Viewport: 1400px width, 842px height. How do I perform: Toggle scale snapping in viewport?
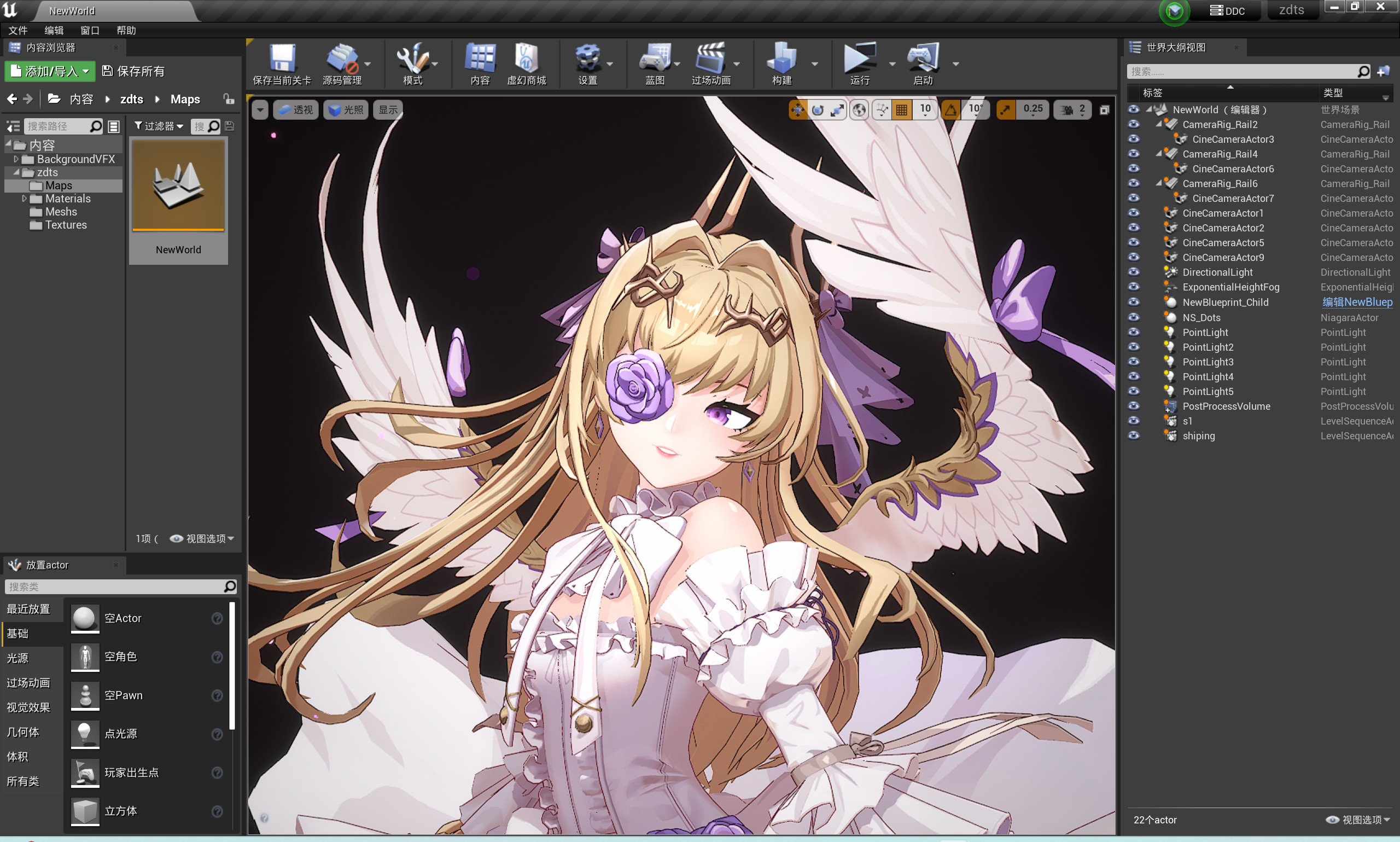[1005, 109]
